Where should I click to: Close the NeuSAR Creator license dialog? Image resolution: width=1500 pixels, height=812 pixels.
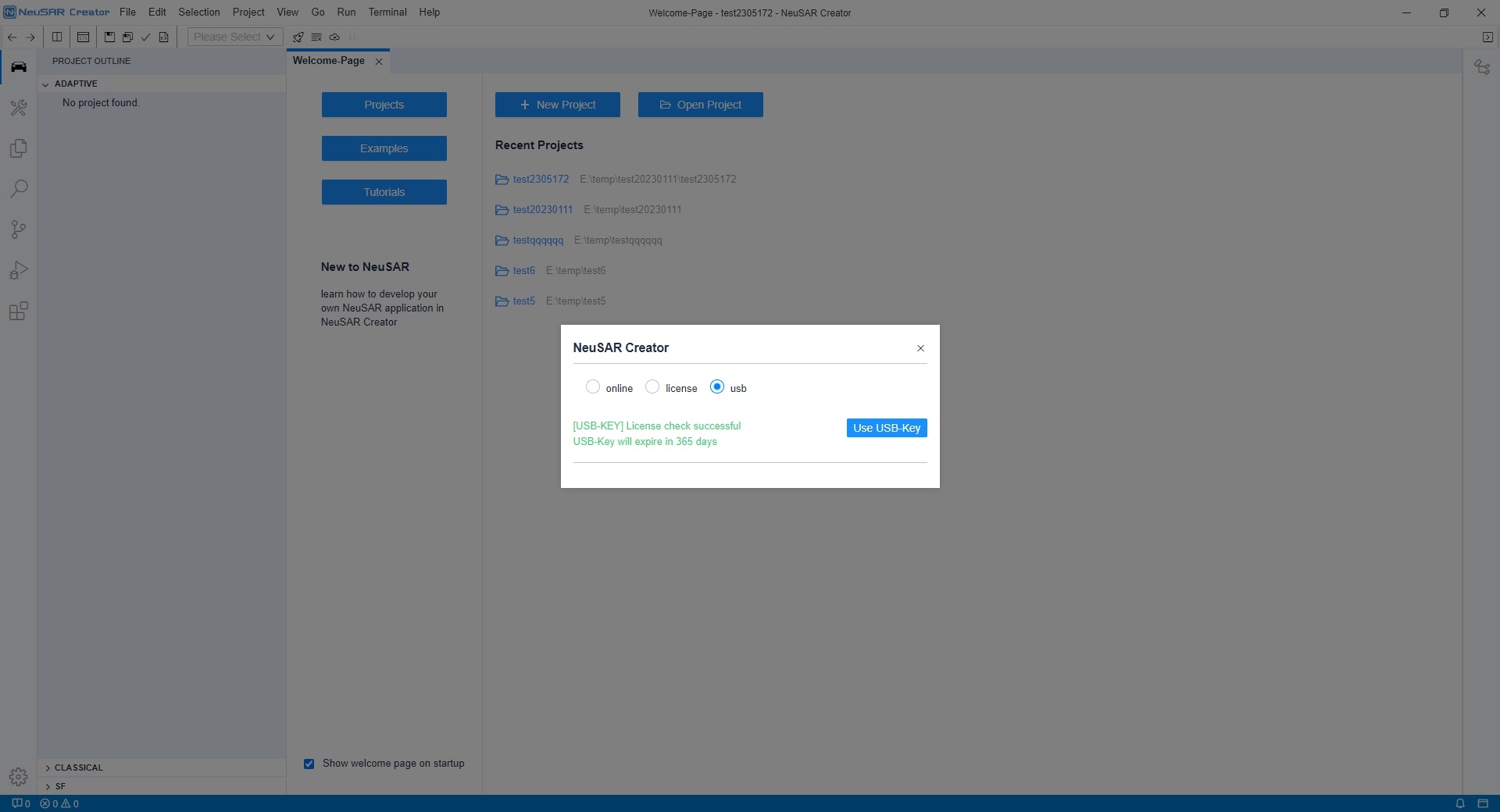tap(920, 348)
